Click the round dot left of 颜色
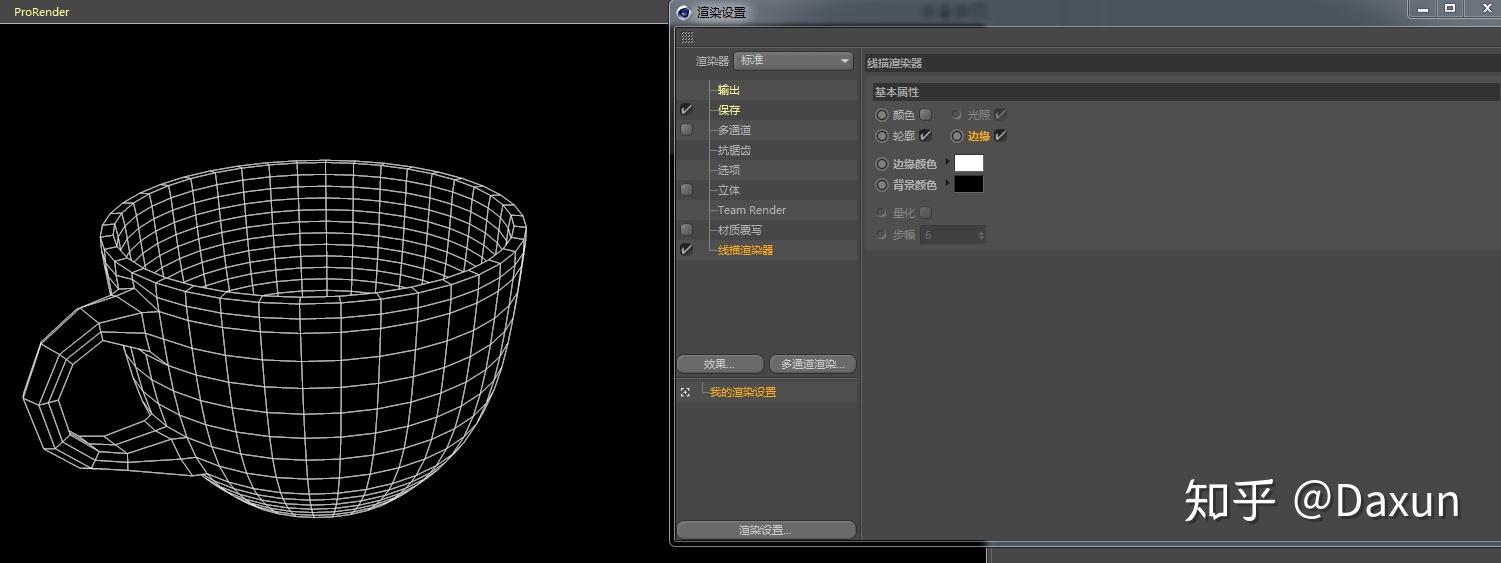 point(882,115)
